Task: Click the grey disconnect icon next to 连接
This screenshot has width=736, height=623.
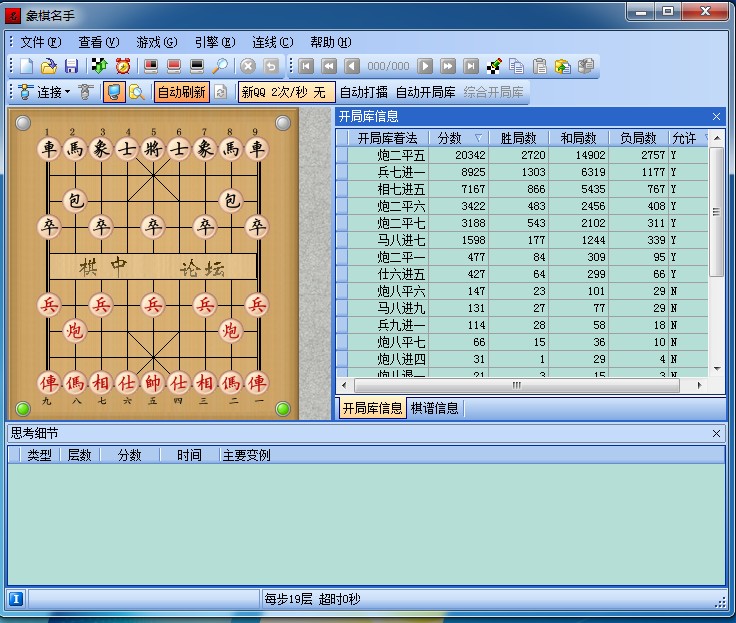Action: pos(85,92)
